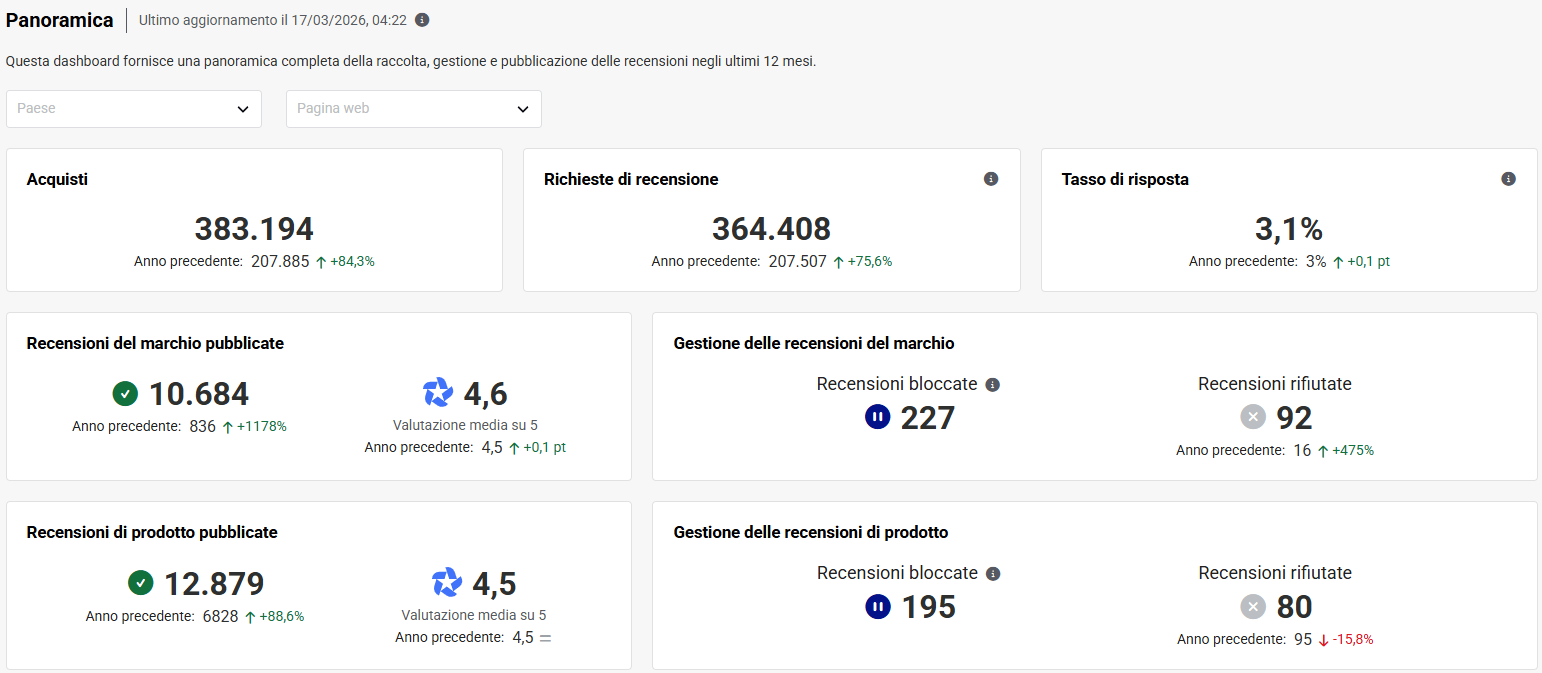Click green checkmark icon next to 12.879
1542x673 pixels.
tap(140, 582)
